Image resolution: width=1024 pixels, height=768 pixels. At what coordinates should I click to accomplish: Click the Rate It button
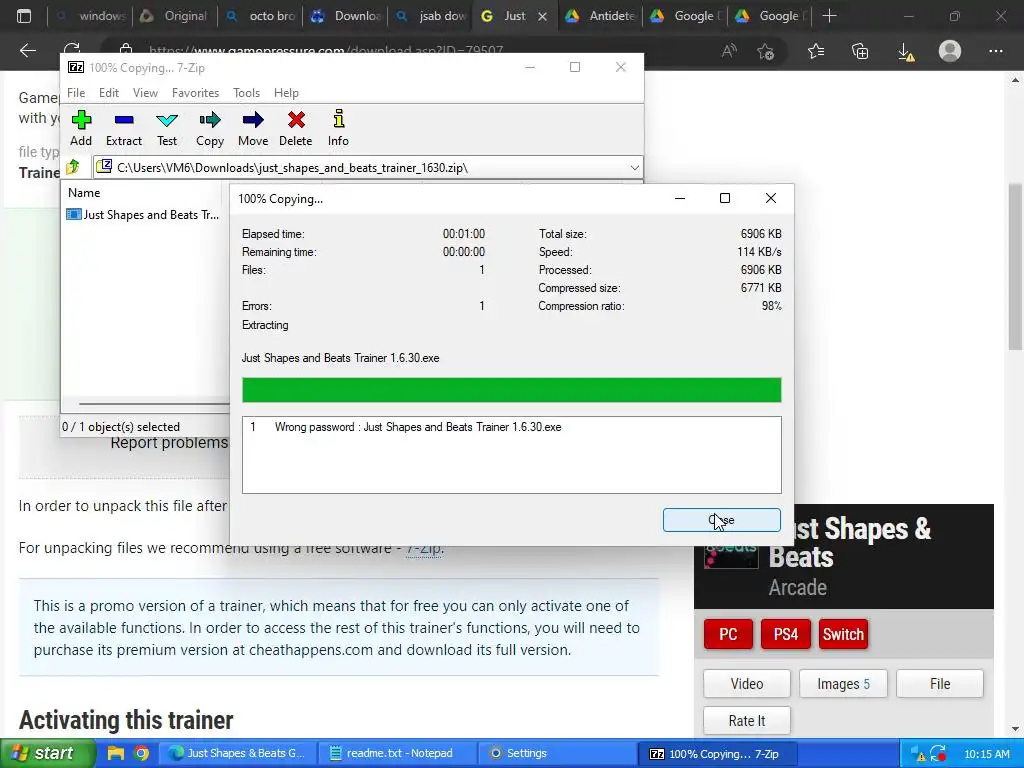coord(746,721)
